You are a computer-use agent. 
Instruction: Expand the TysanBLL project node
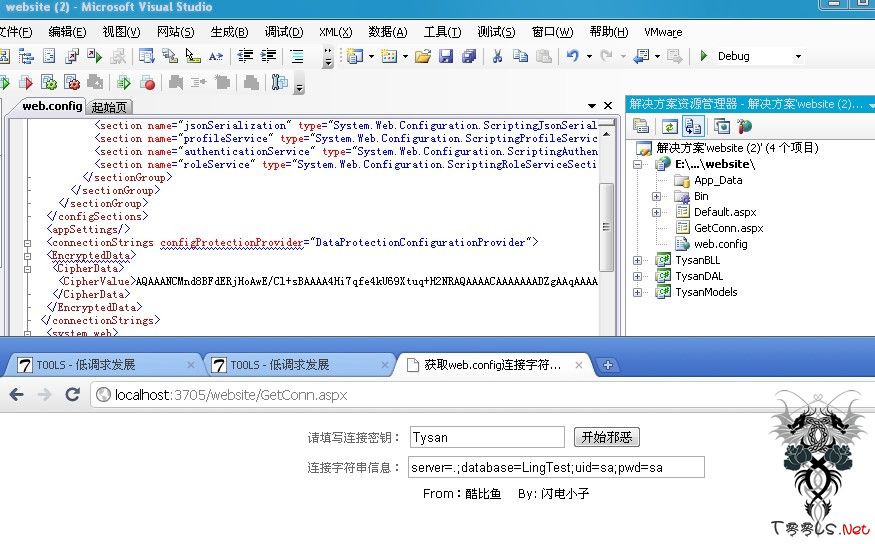tap(637, 261)
